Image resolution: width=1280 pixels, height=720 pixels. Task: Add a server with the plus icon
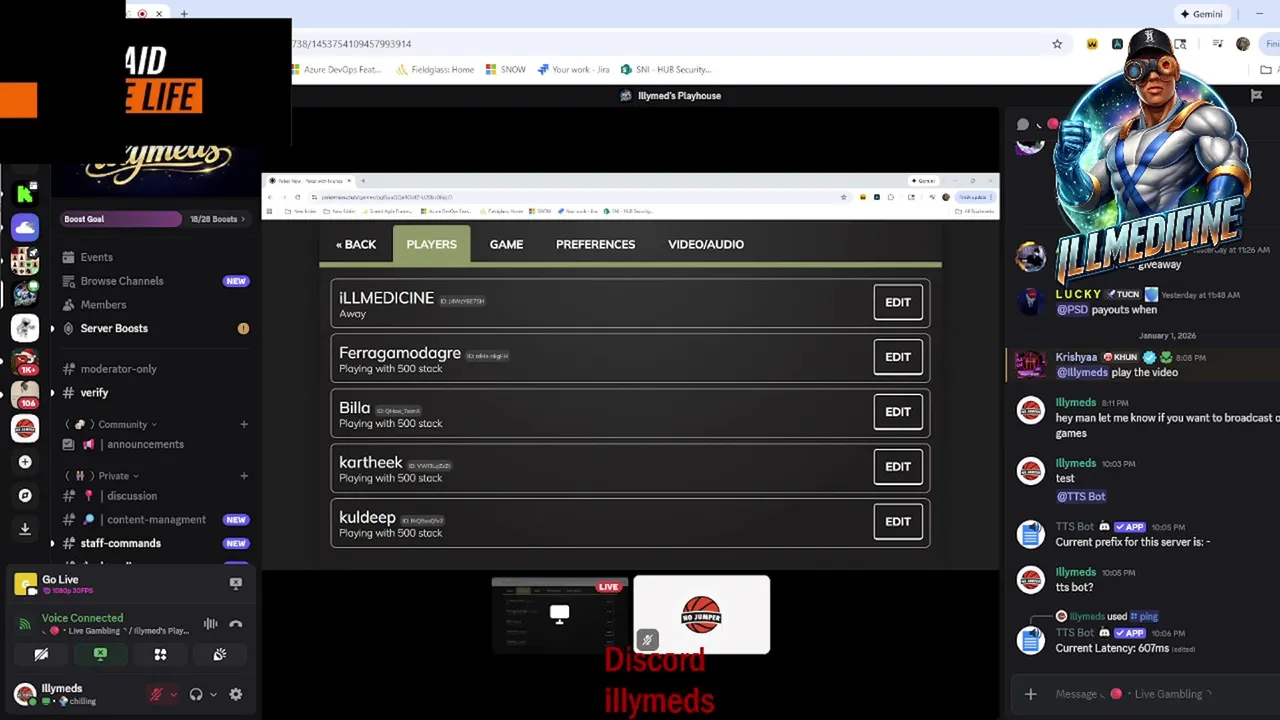(x=25, y=462)
